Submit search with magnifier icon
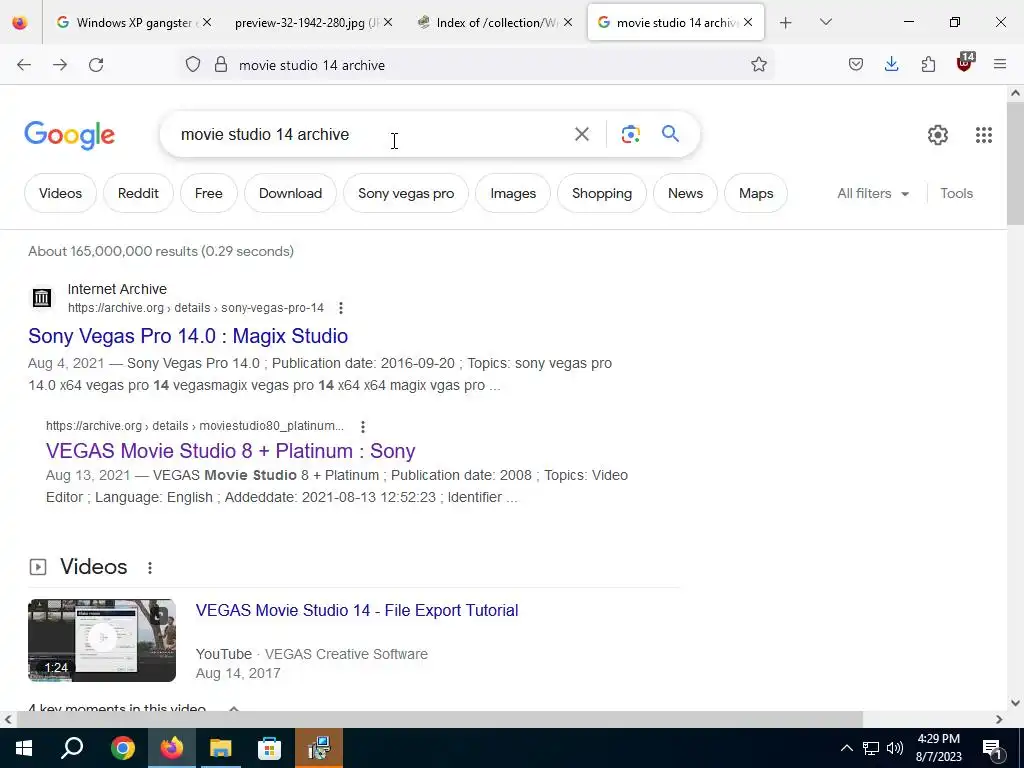The height and width of the screenshot is (768, 1024). point(670,135)
